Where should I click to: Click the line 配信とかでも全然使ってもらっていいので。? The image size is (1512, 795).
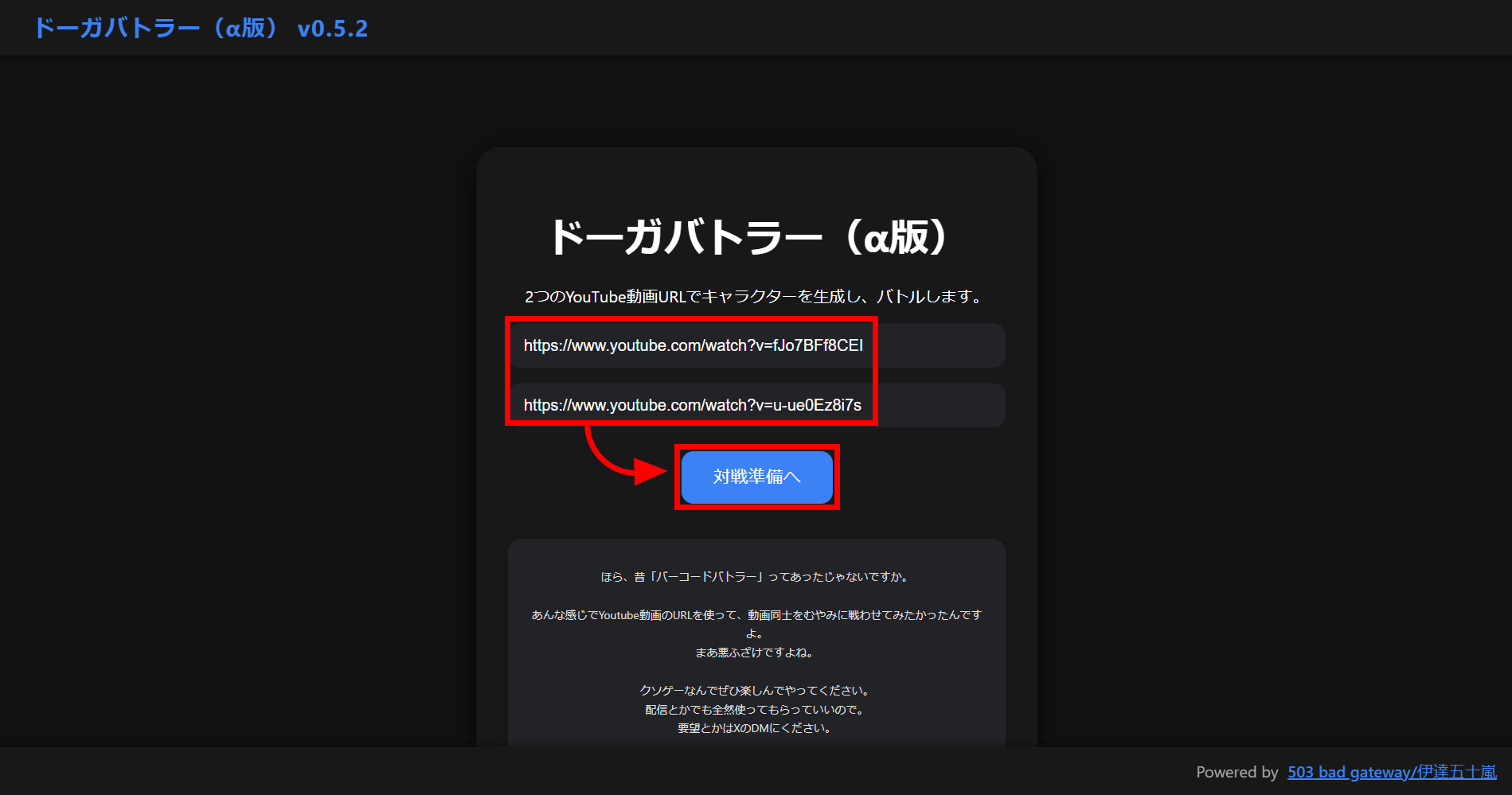755,710
